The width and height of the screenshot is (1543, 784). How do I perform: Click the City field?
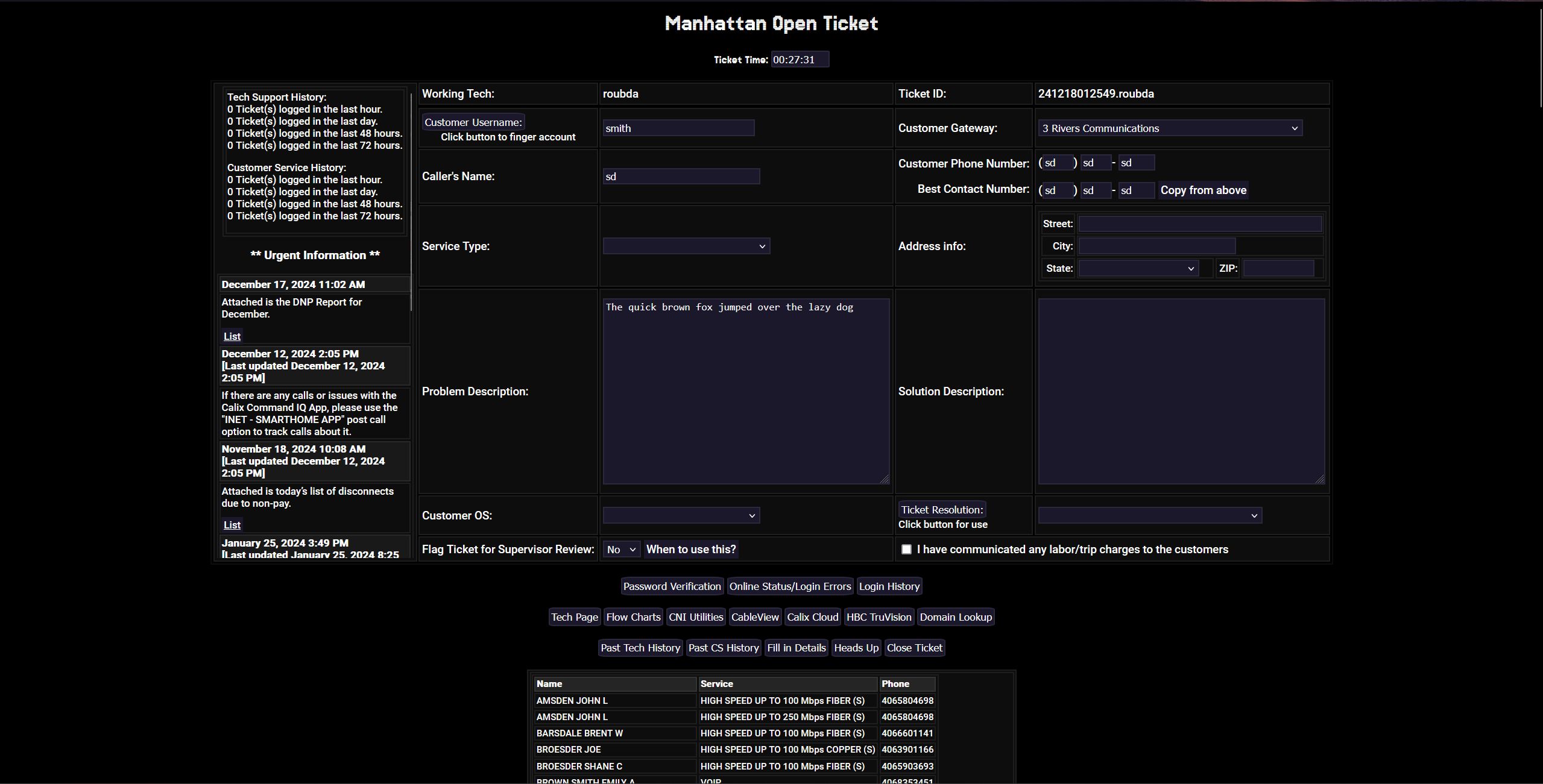[1156, 246]
